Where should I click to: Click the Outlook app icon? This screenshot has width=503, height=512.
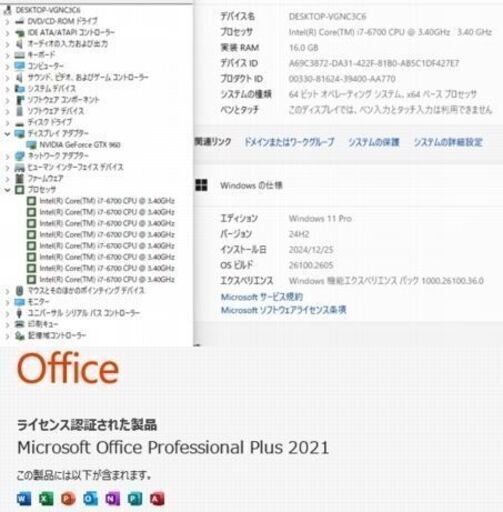90,498
